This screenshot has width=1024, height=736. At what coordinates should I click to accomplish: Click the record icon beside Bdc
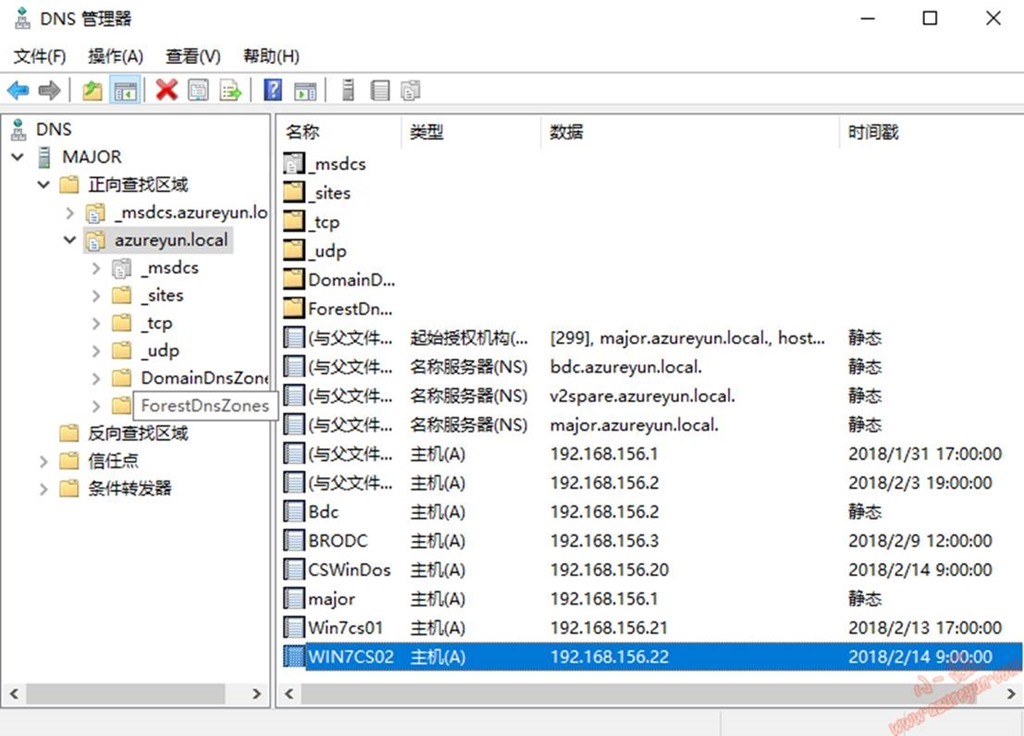click(x=294, y=511)
